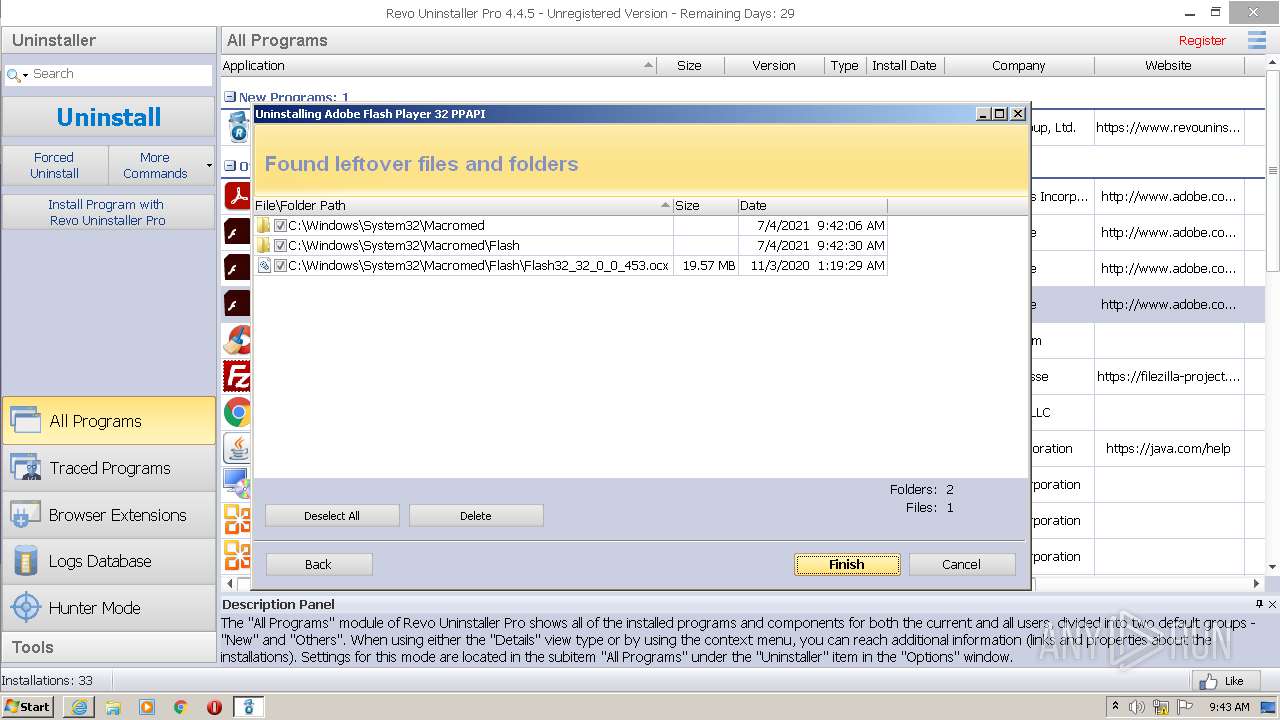Sort program list by Size column
The width and height of the screenshot is (1280, 720).
pos(689,66)
